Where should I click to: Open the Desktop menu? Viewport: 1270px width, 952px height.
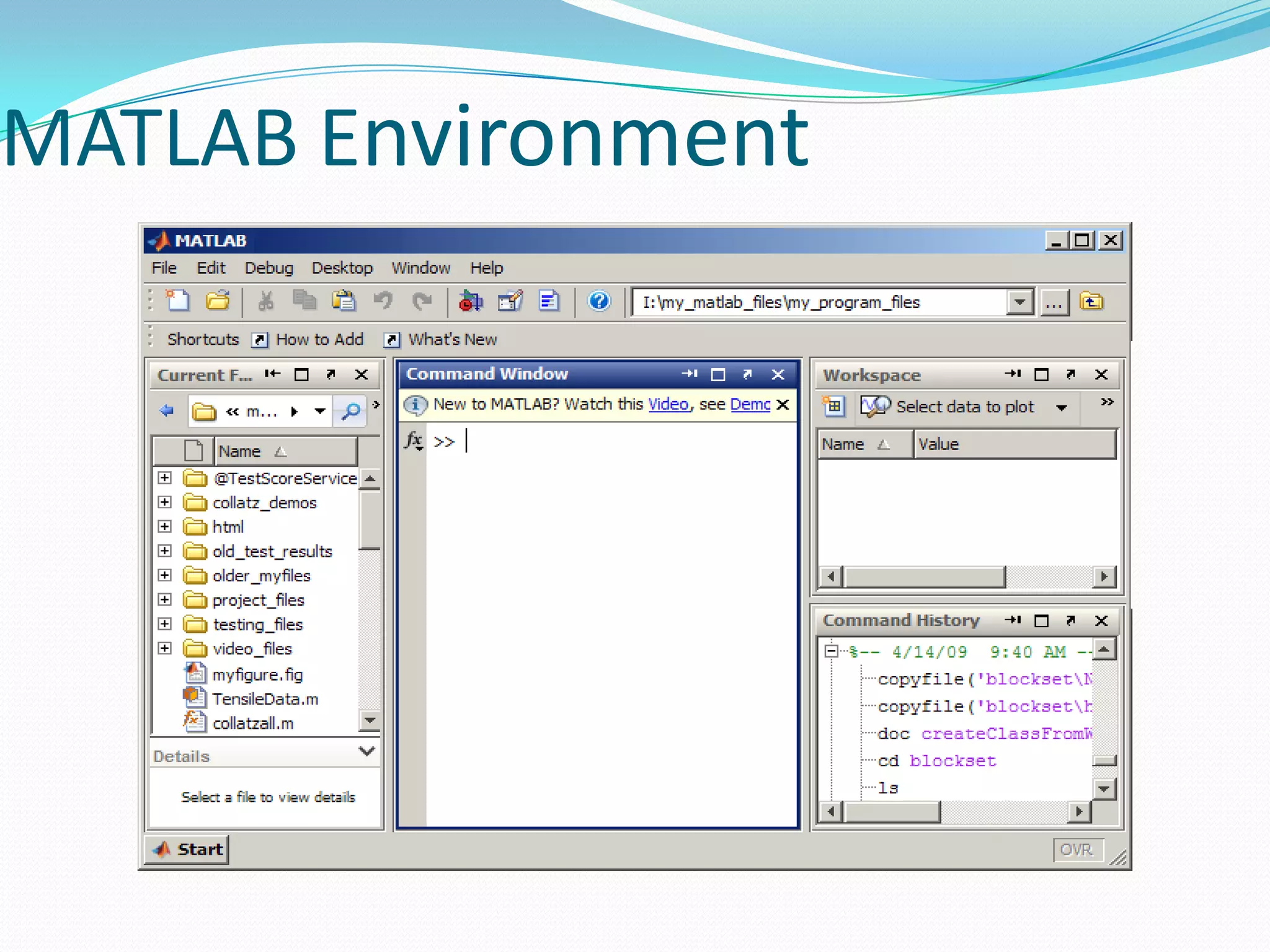tap(342, 268)
